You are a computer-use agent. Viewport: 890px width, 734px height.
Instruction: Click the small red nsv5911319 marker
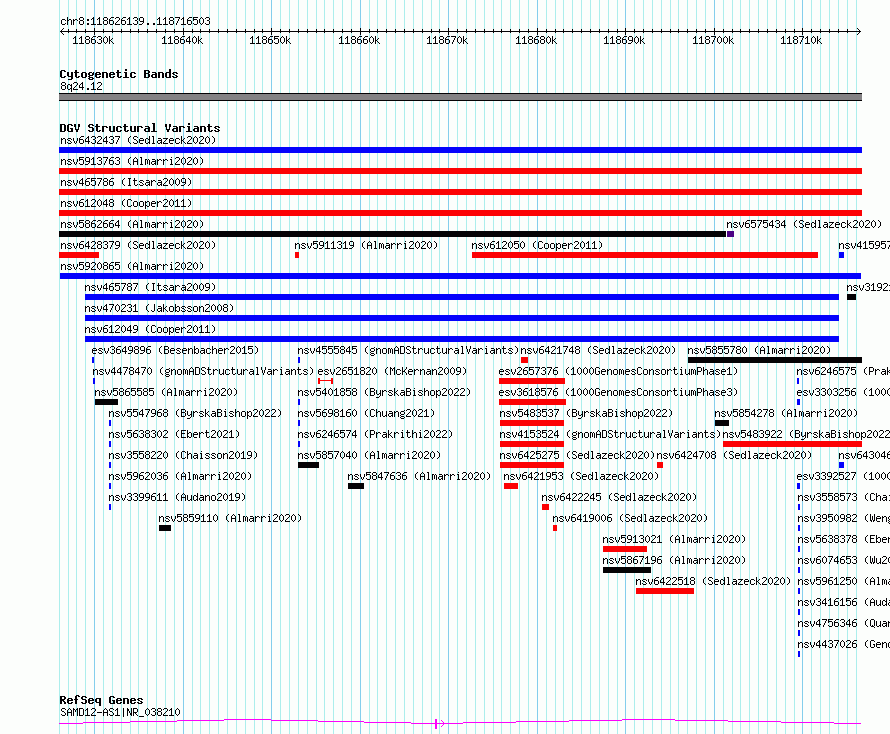[x=297, y=255]
